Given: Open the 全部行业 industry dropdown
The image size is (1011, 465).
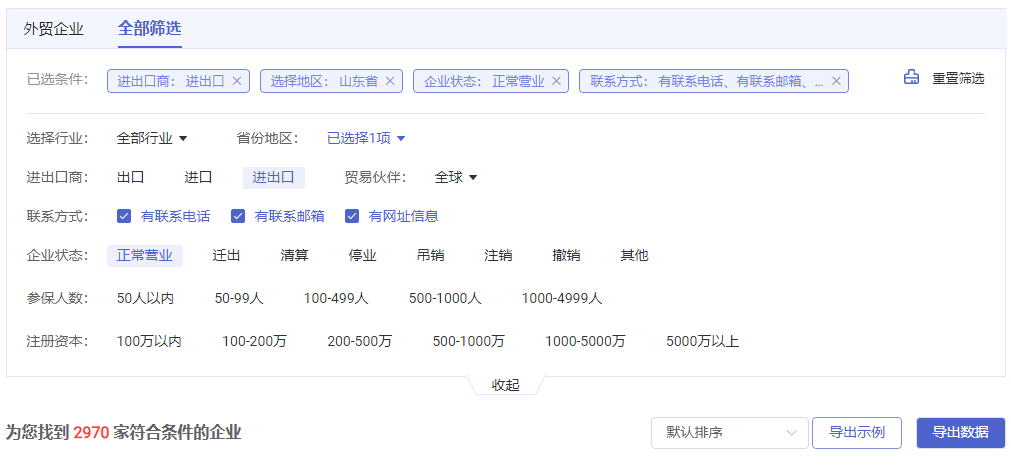Looking at the screenshot, I should point(152,138).
